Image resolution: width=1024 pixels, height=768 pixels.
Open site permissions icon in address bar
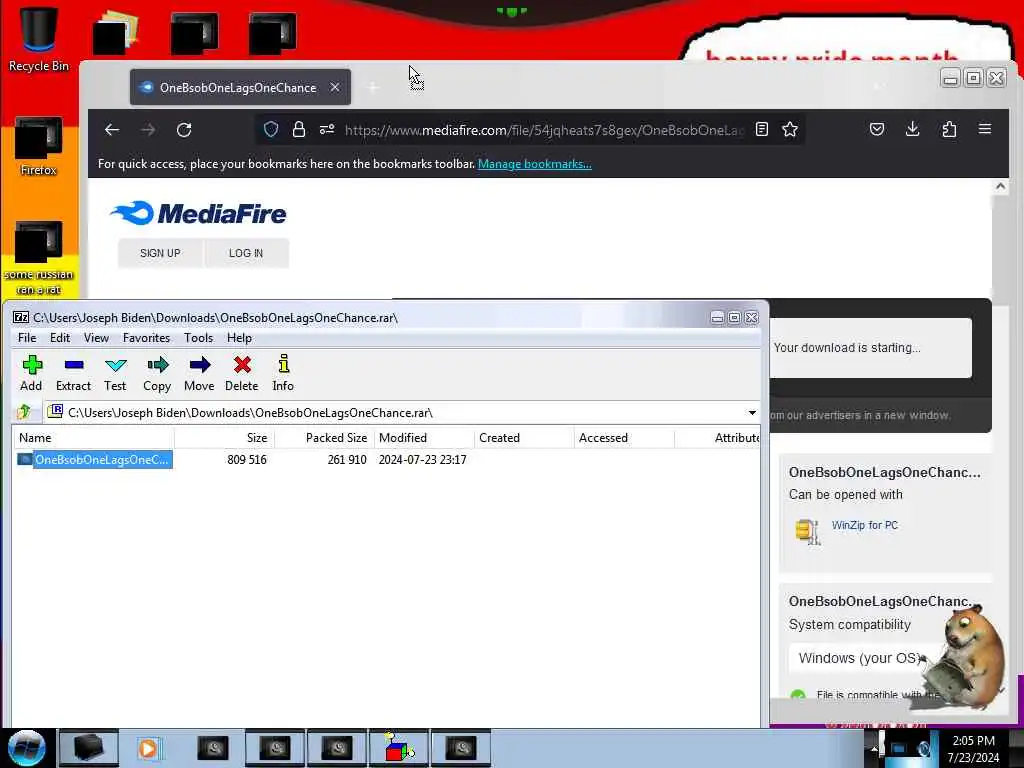click(x=327, y=129)
